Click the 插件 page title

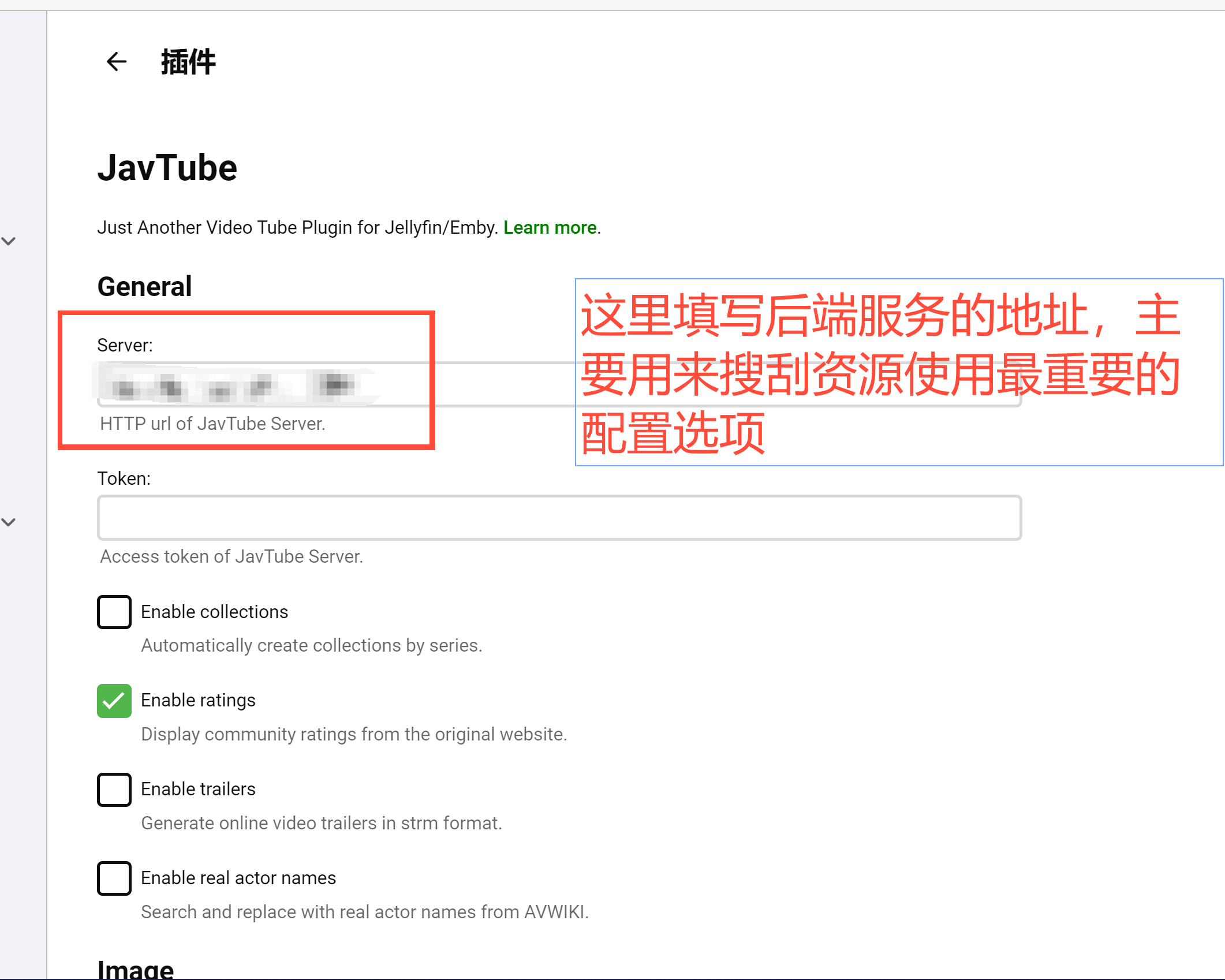[x=188, y=62]
